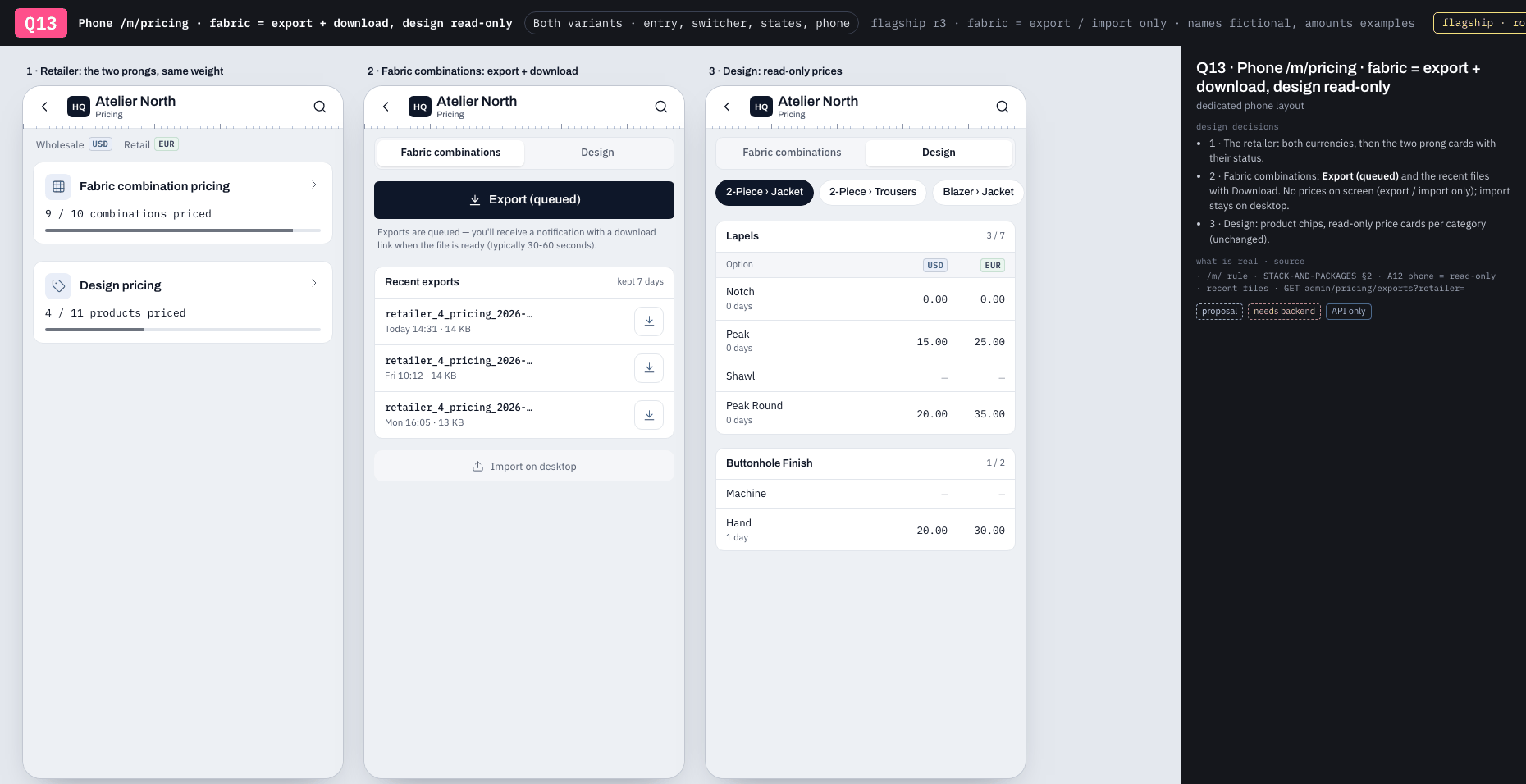Click the Lapels section header
Image resolution: width=1526 pixels, height=784 pixels.
tap(866, 236)
